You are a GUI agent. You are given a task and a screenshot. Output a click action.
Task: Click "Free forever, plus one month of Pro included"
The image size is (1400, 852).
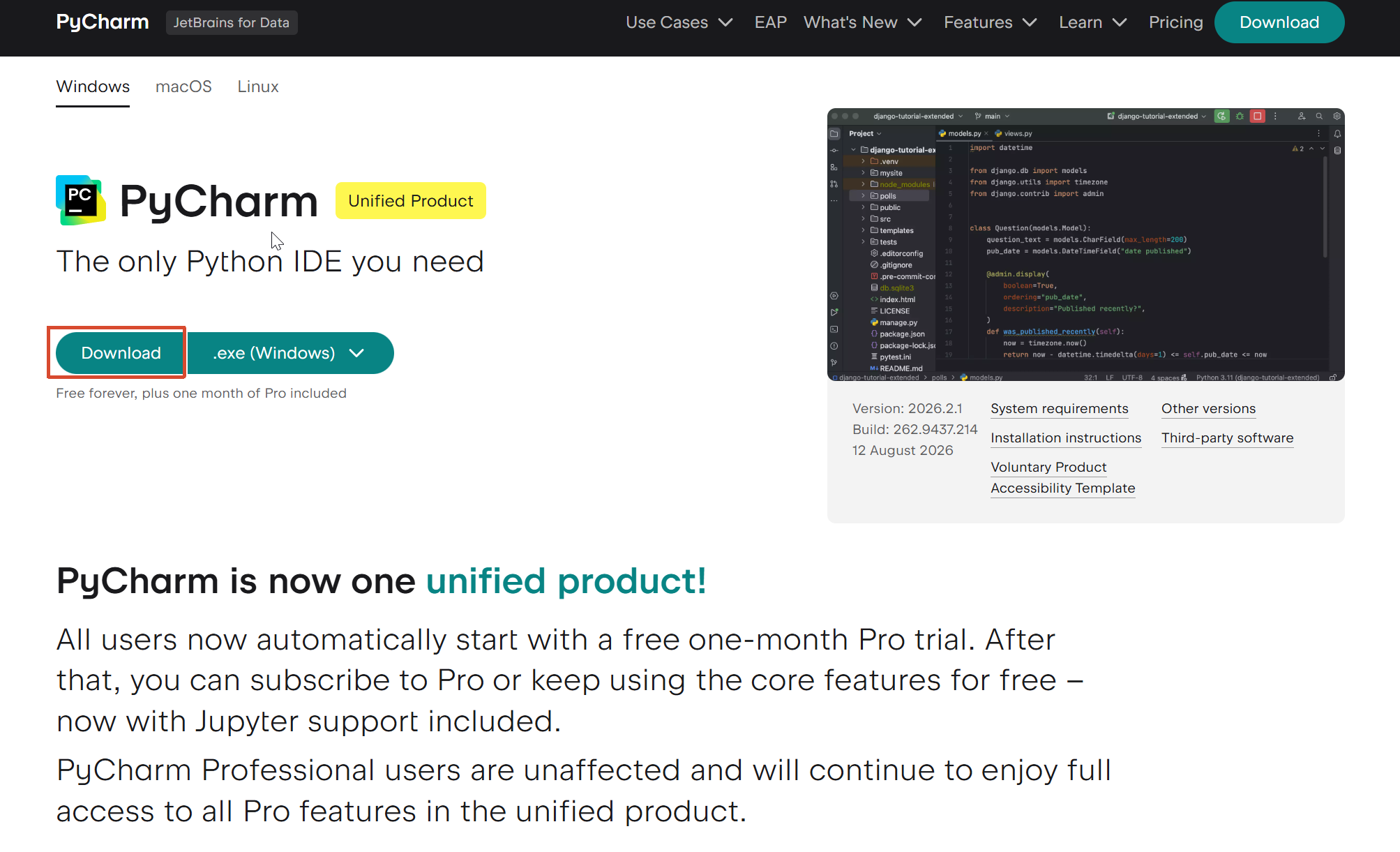coord(201,394)
